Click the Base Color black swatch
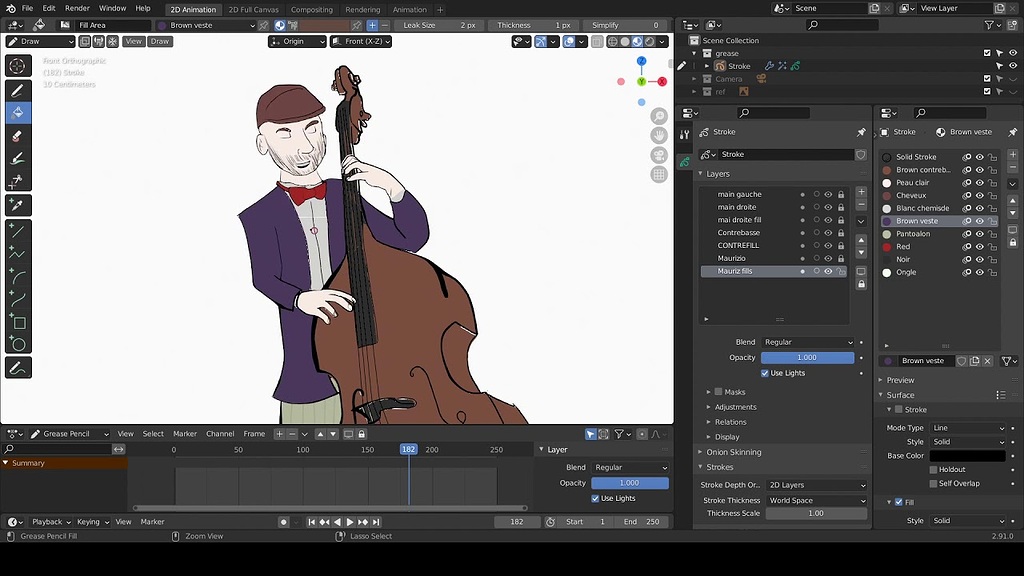 [x=968, y=456]
